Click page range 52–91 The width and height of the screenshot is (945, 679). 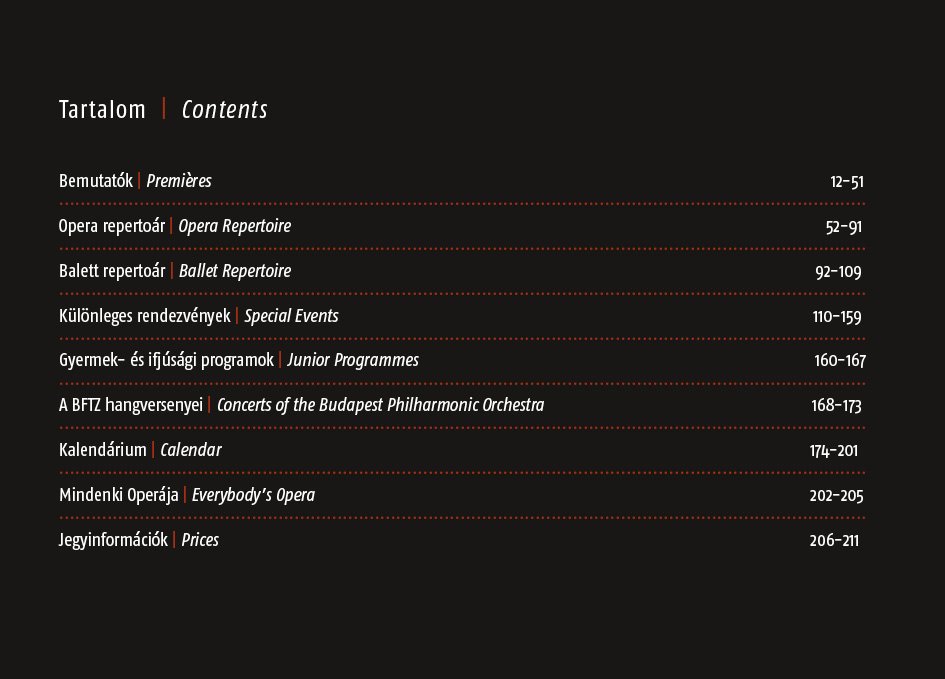[x=844, y=227]
